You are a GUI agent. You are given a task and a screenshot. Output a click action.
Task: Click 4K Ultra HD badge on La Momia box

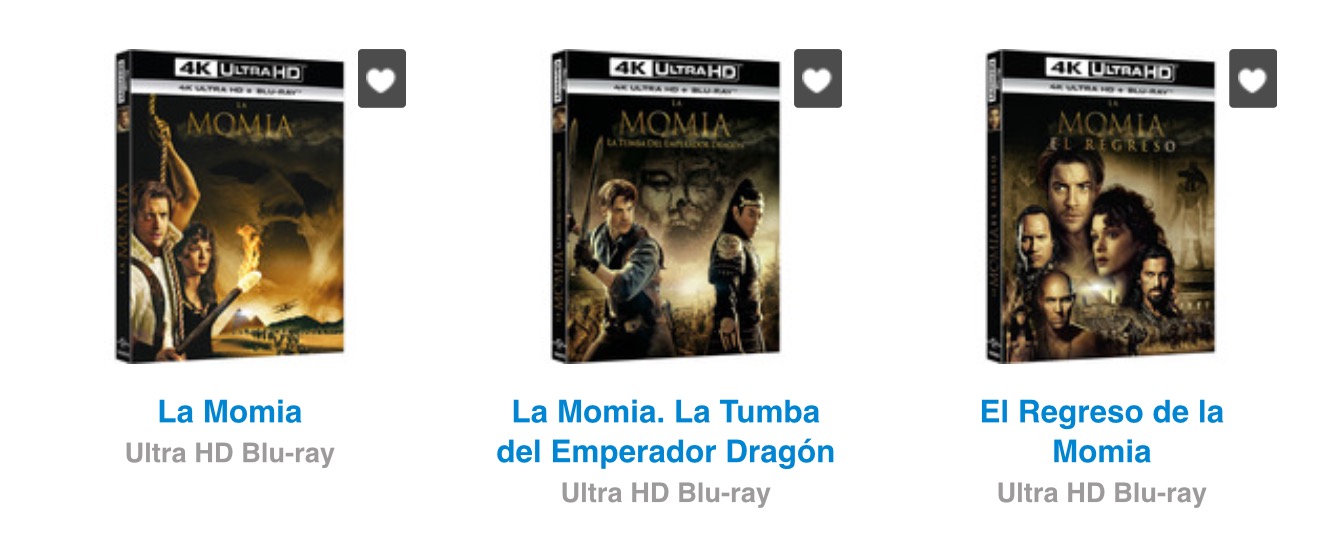(238, 70)
